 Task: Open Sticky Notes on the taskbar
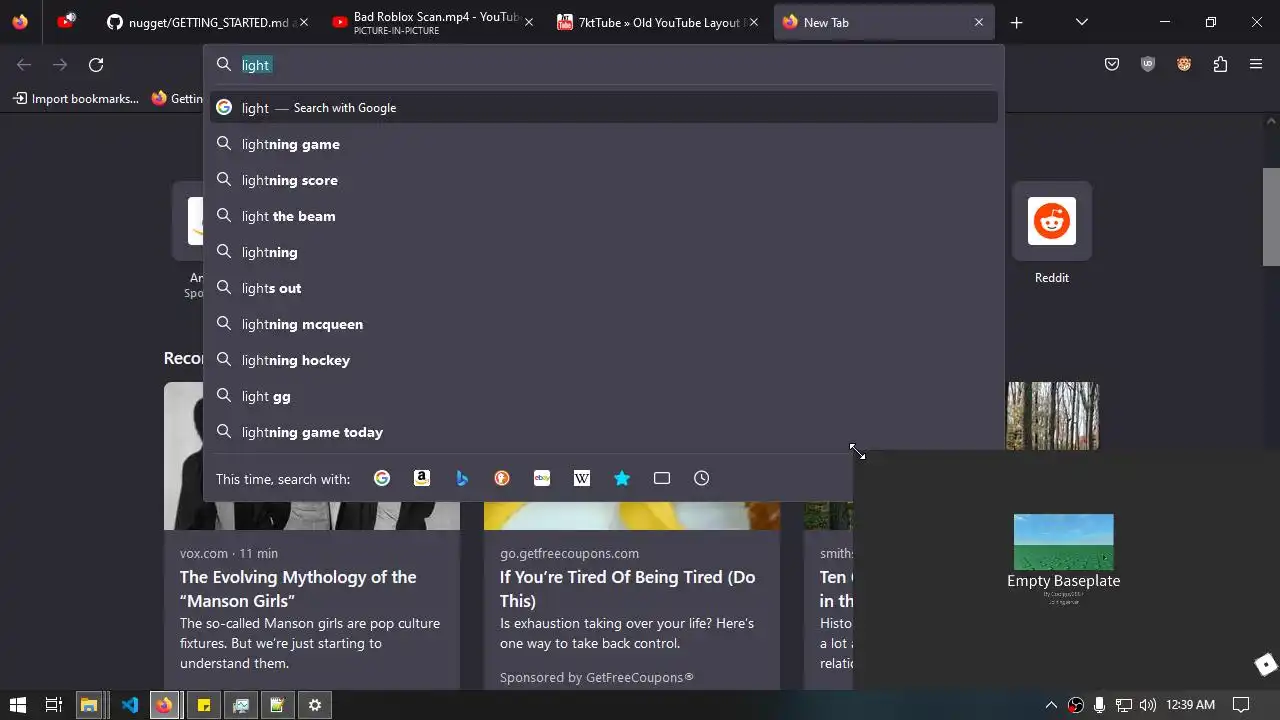tap(204, 705)
